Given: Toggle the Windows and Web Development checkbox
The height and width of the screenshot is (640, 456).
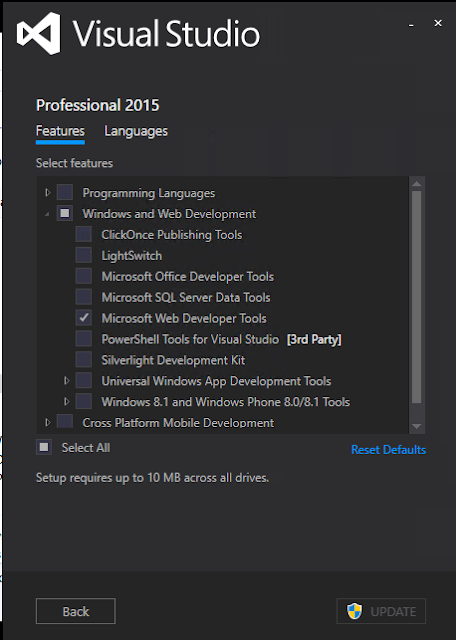Looking at the screenshot, I should click(65, 213).
